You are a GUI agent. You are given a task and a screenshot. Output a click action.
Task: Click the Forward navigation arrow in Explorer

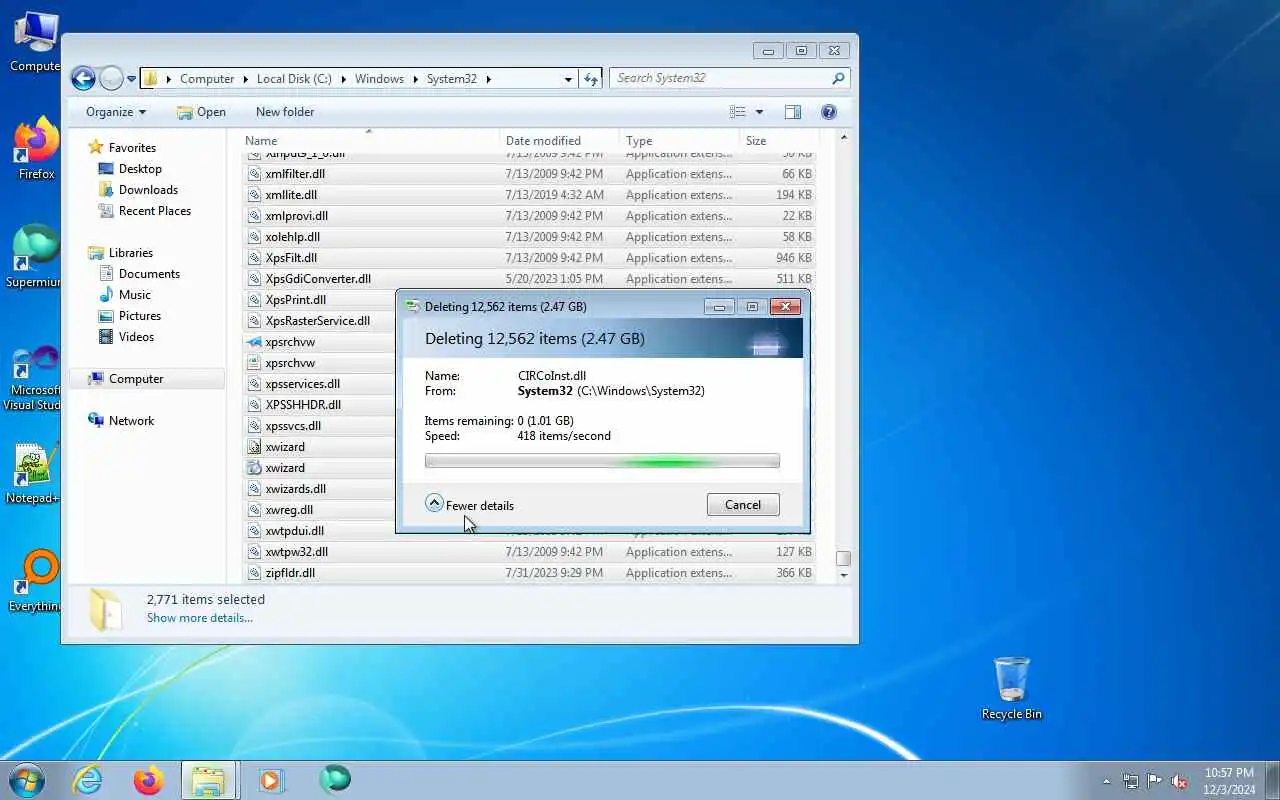[x=112, y=78]
